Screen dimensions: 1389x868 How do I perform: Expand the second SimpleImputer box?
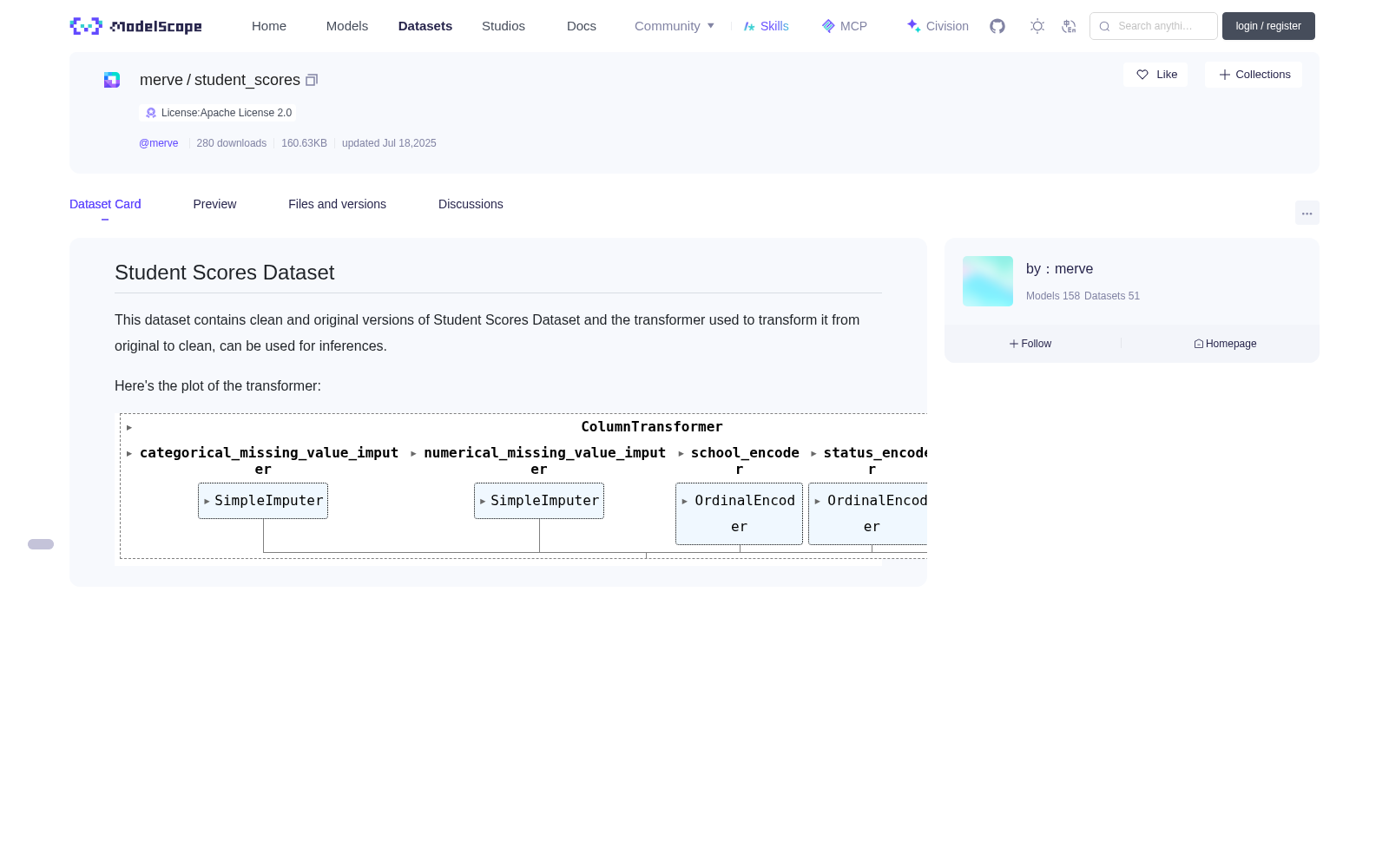point(539,501)
